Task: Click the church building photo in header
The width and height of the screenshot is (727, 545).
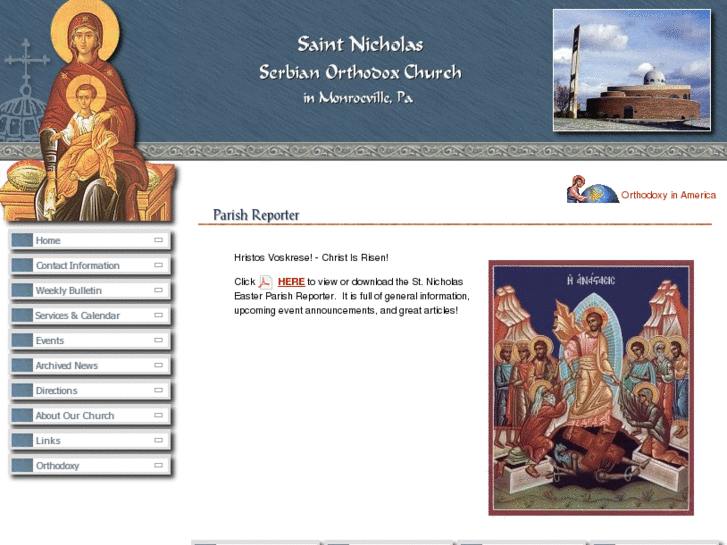Action: pyautogui.click(x=631, y=70)
